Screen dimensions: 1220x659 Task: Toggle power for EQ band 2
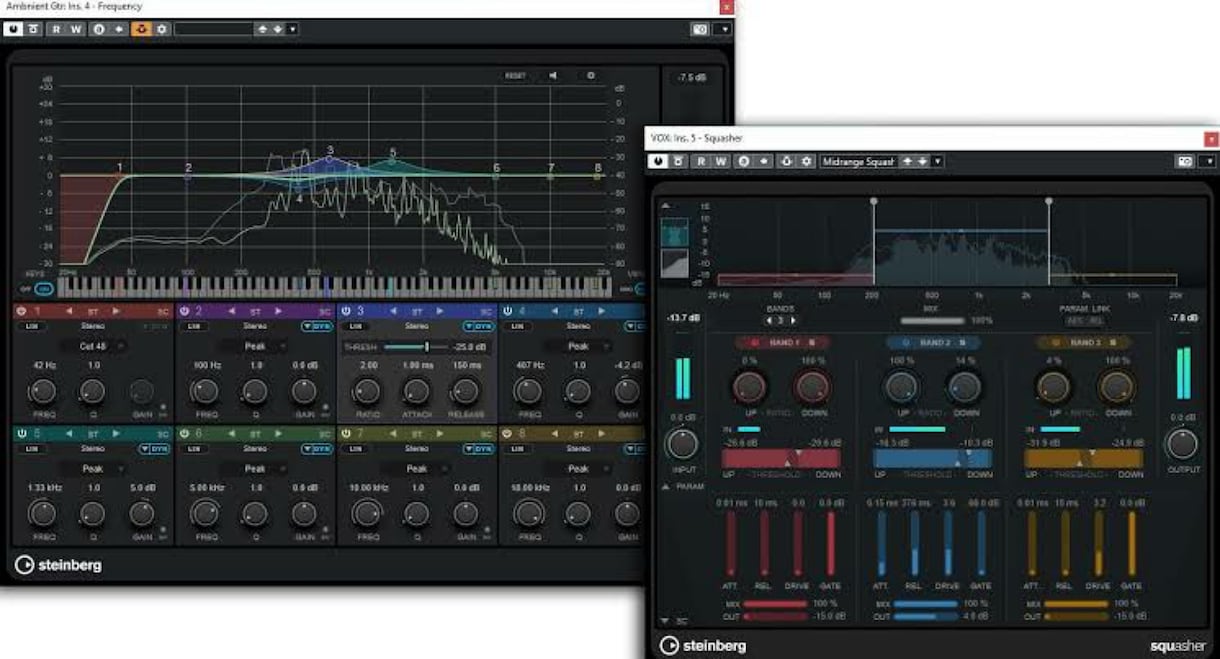point(184,311)
